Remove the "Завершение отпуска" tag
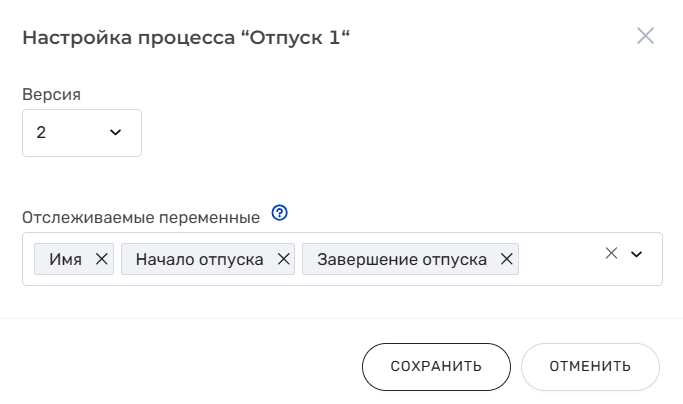 (507, 259)
